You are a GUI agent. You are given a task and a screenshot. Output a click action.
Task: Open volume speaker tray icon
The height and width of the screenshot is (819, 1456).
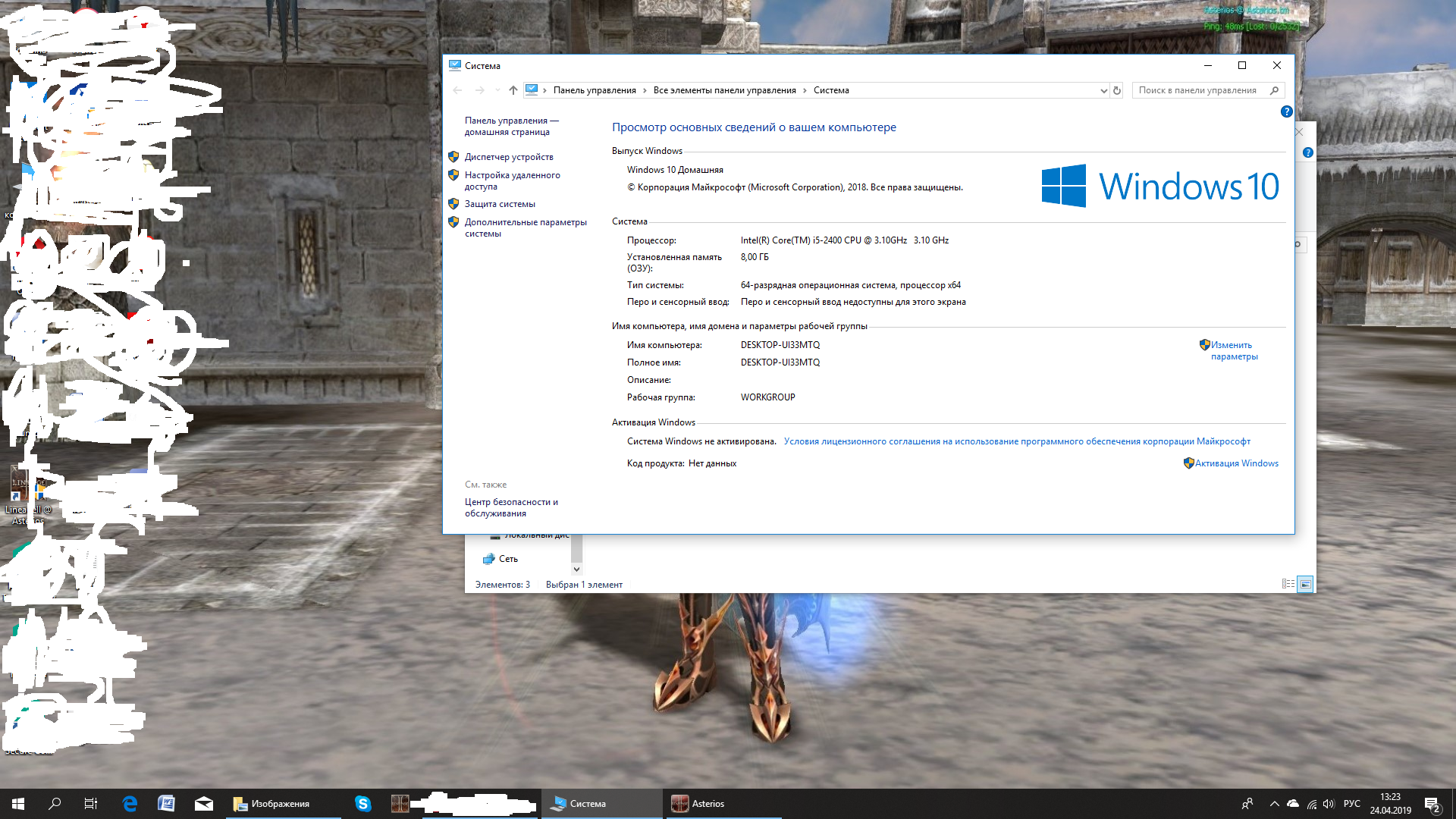1329,804
